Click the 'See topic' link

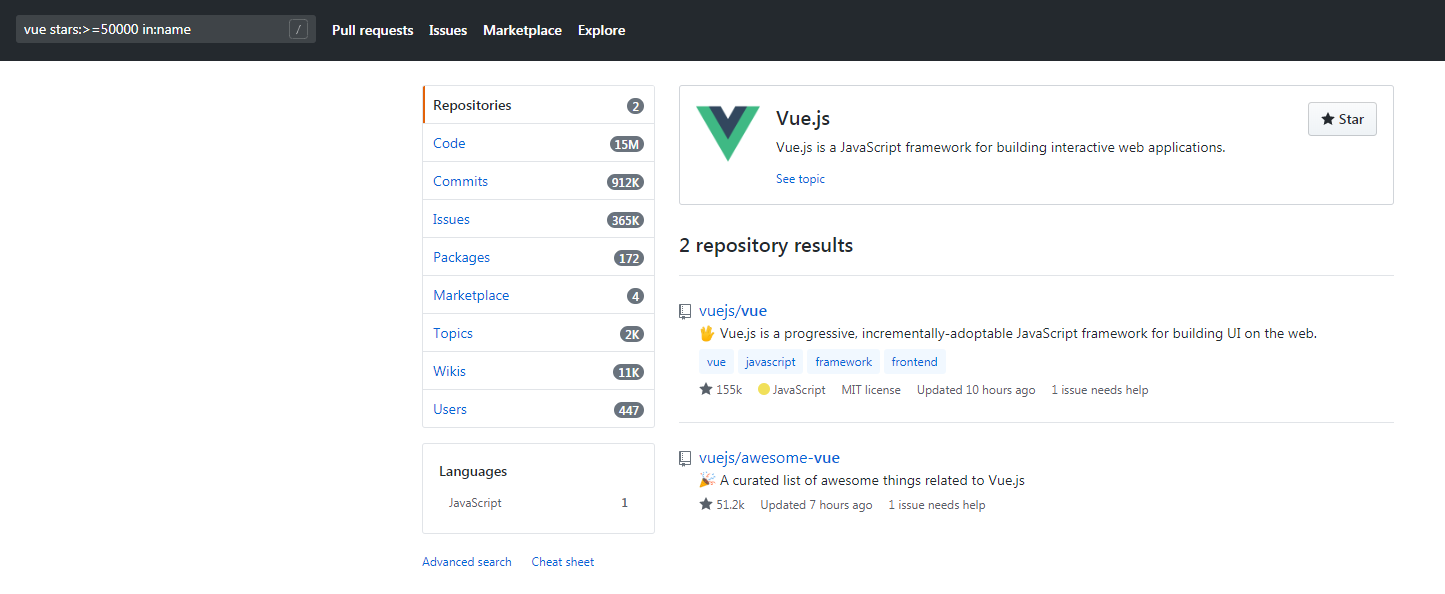tap(800, 179)
